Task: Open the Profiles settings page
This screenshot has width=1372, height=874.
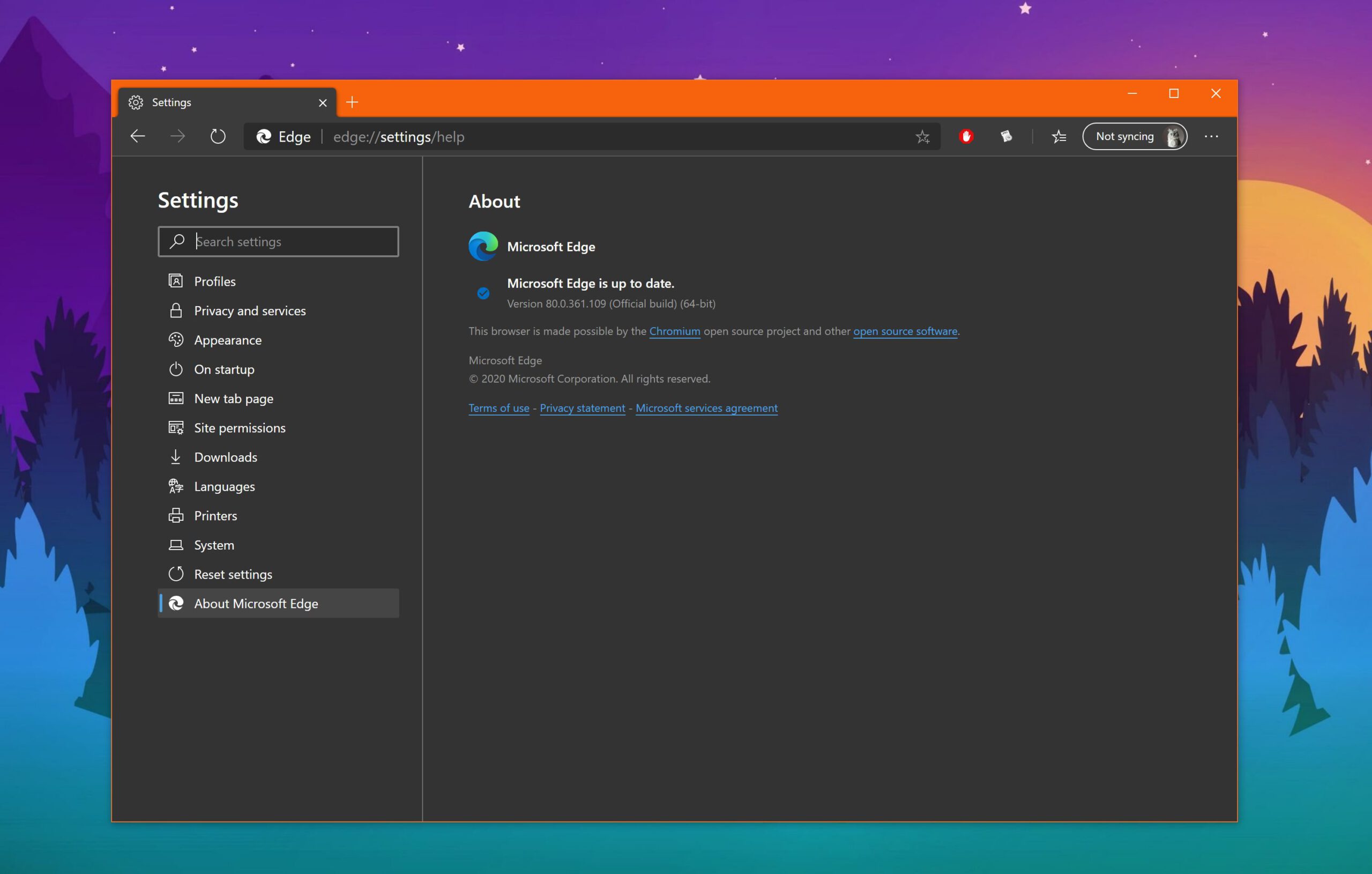Action: [278, 281]
